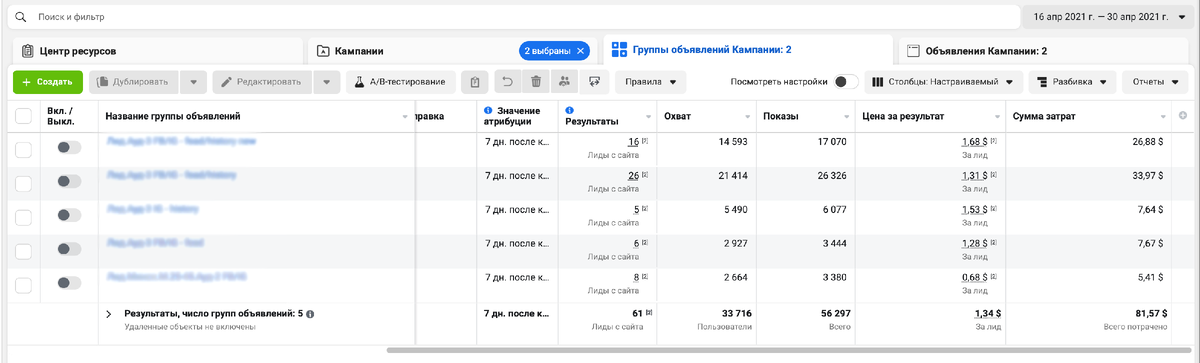Click the green Создать button
The width and height of the screenshot is (1200, 363).
[48, 82]
